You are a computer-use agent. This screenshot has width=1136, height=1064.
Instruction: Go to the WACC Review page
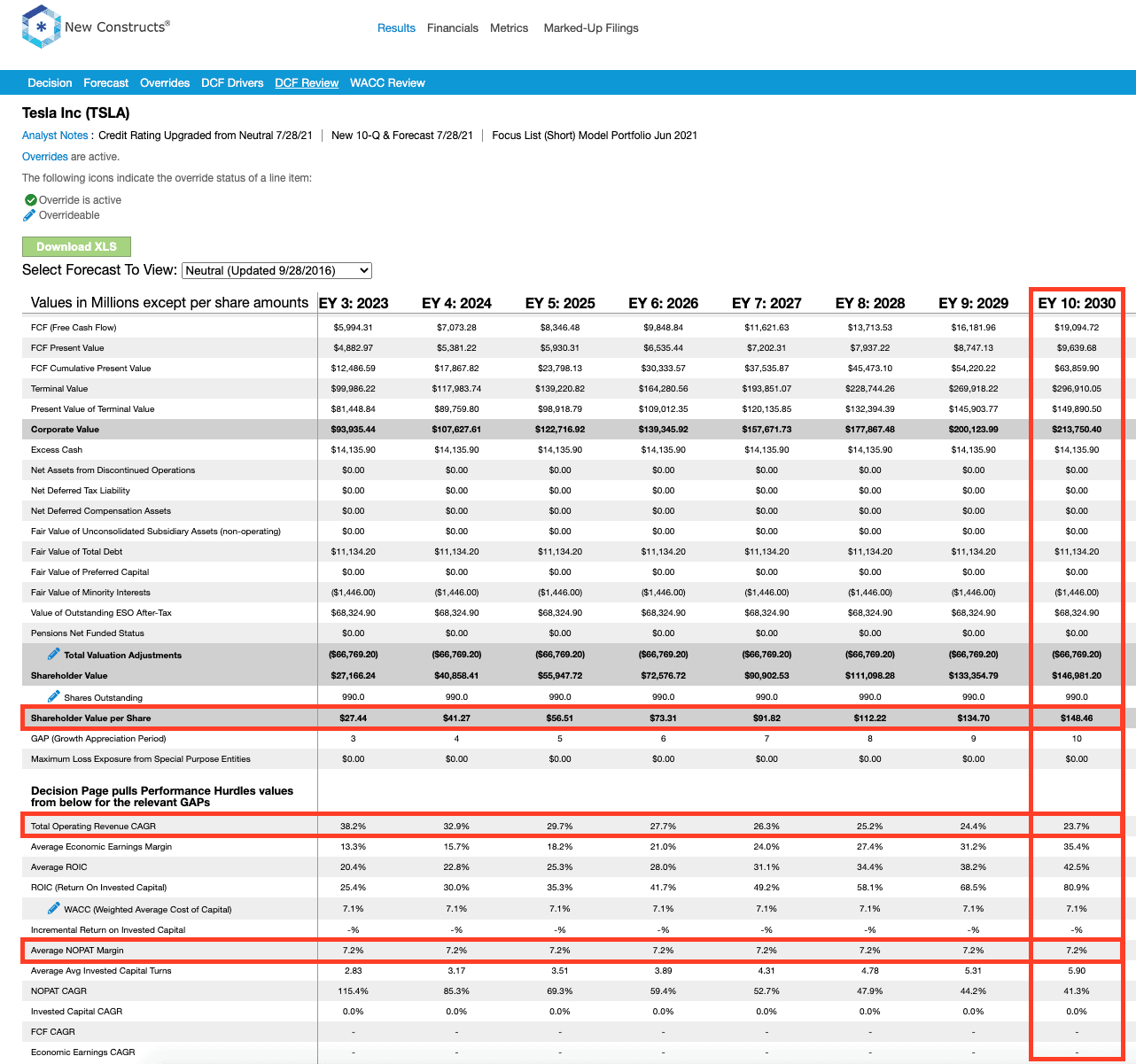(387, 83)
